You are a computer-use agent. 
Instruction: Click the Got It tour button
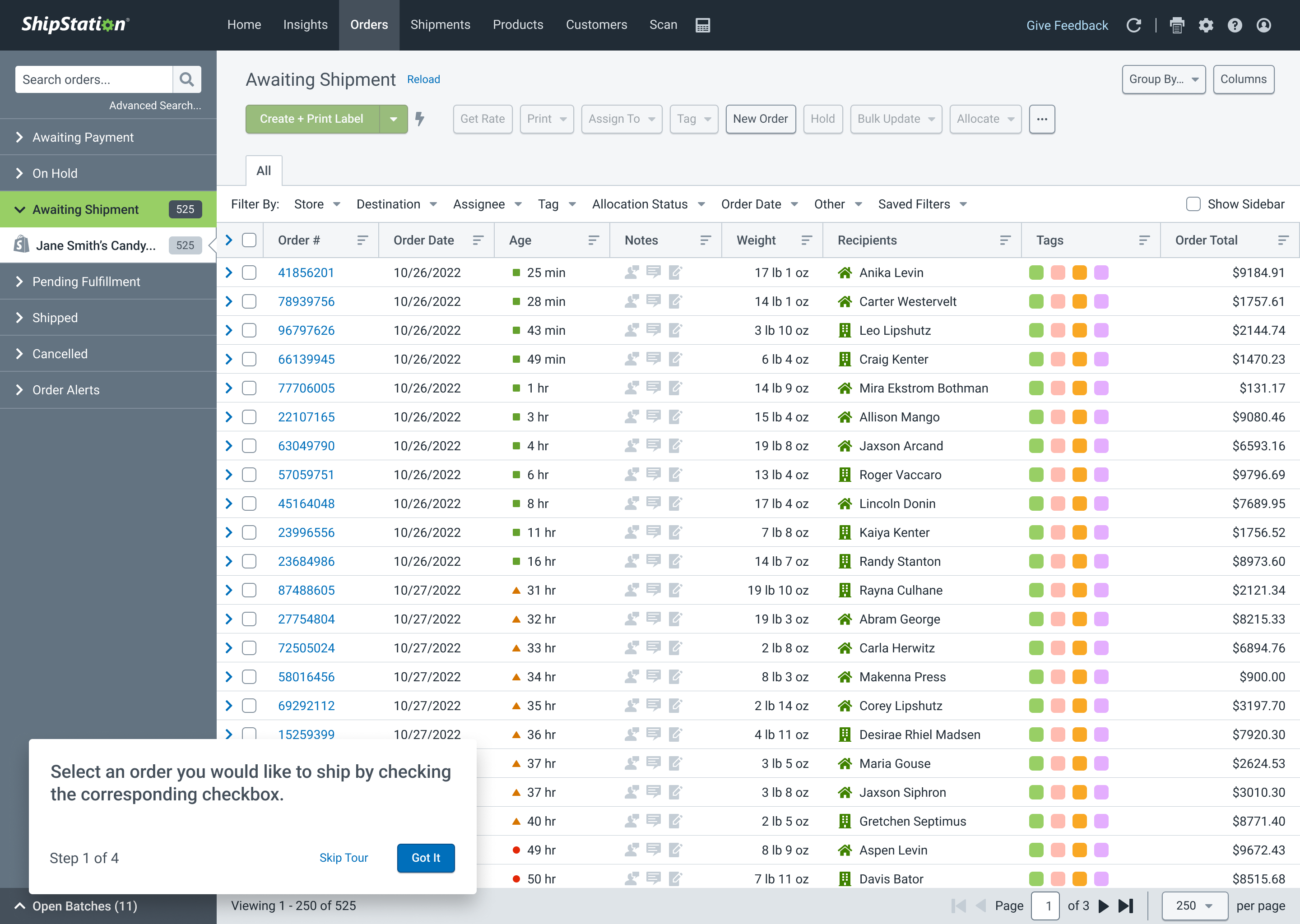(425, 857)
